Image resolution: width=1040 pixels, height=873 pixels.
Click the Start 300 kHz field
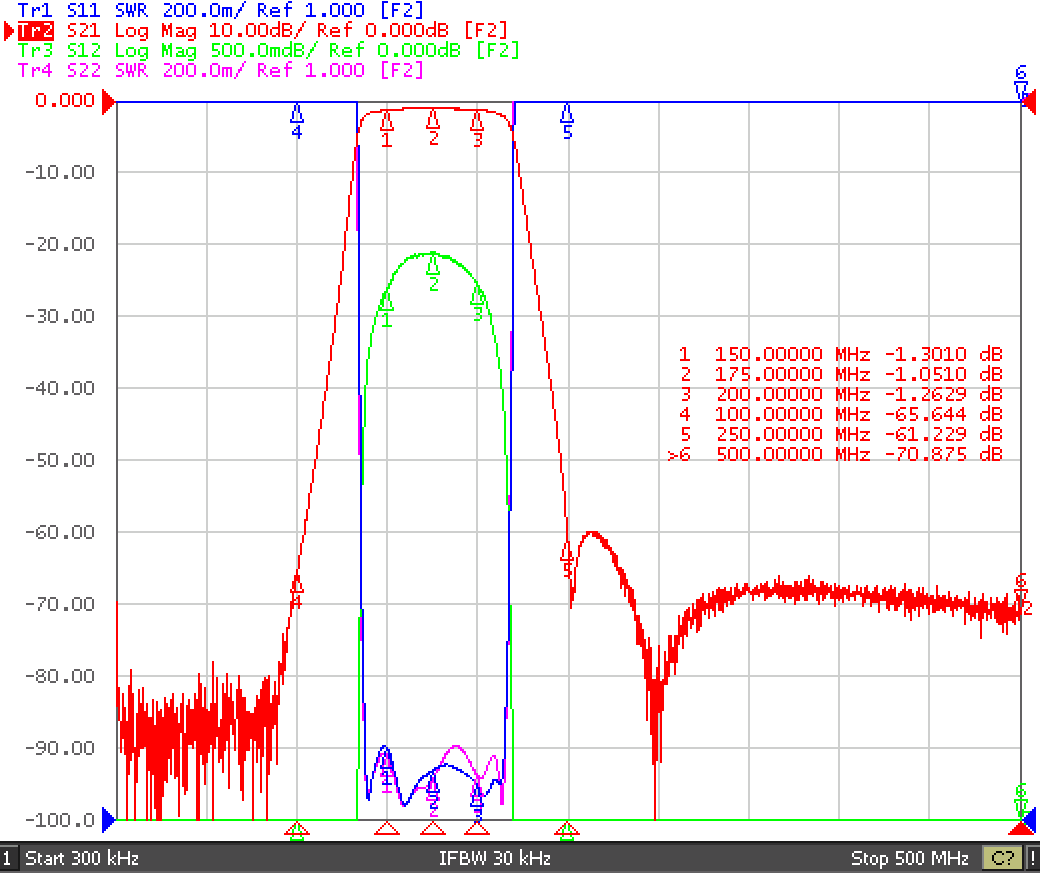coord(82,858)
